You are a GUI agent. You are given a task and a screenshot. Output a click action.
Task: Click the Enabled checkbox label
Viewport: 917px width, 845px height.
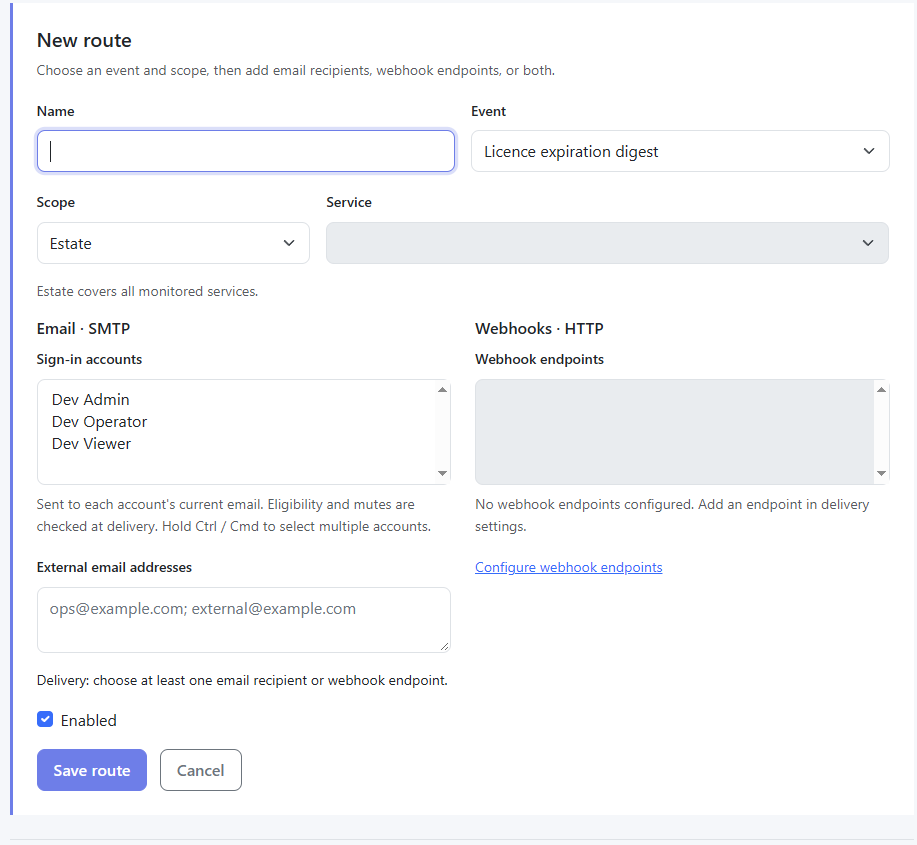[x=88, y=720]
